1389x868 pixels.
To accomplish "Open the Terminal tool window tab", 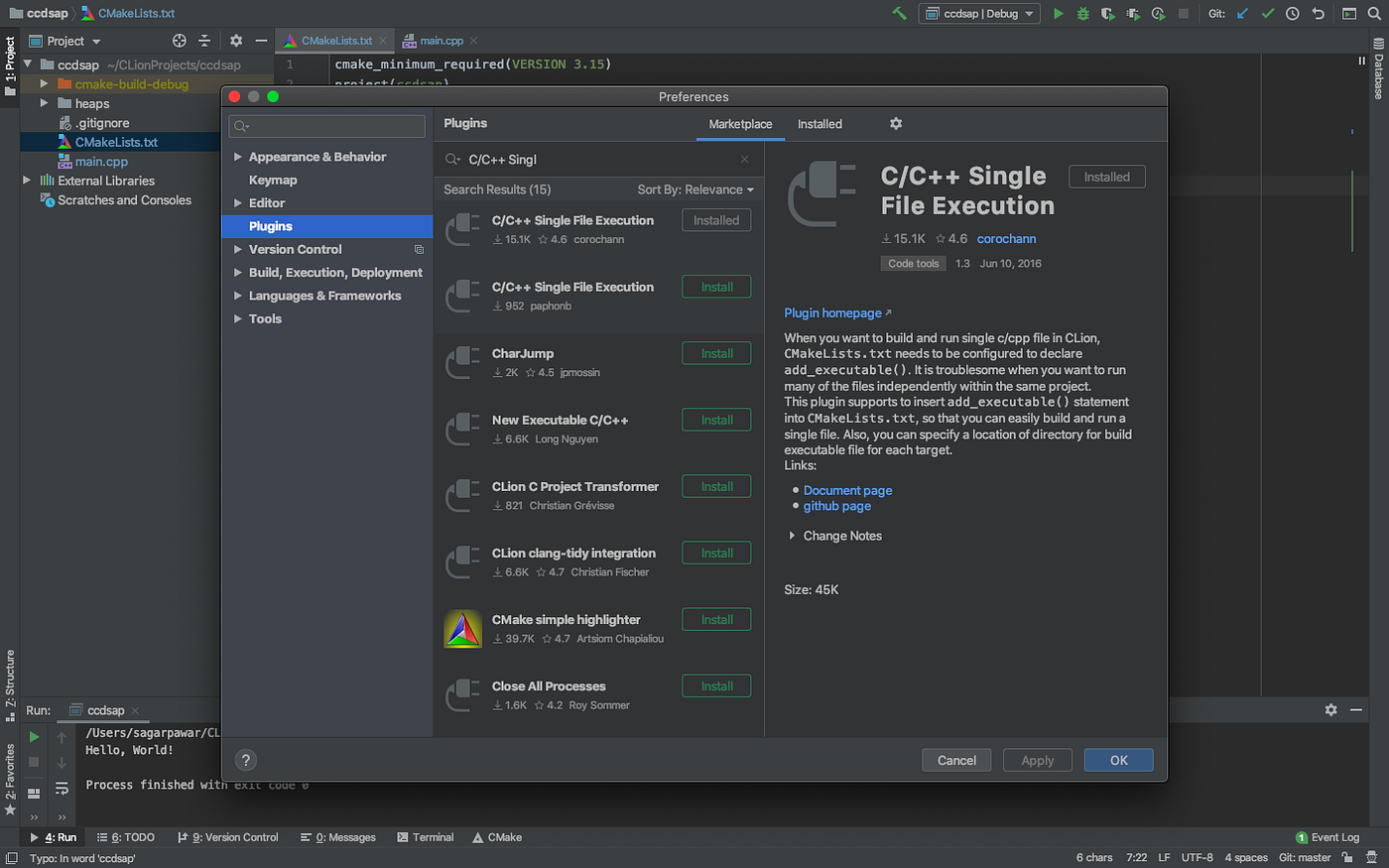I will pyautogui.click(x=426, y=837).
